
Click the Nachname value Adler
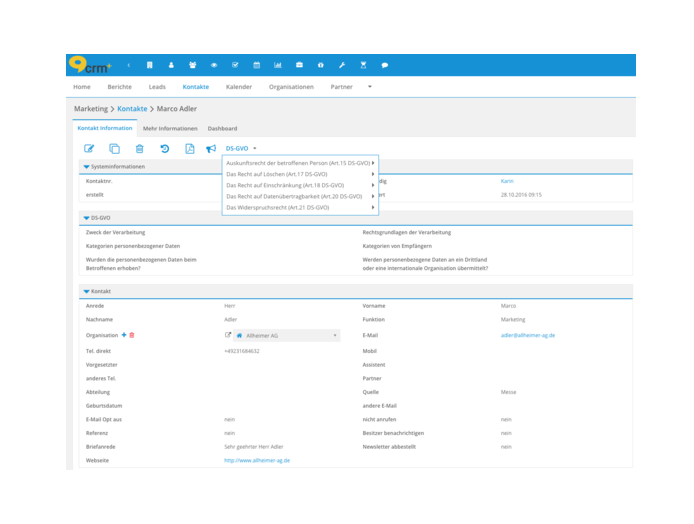tap(231, 320)
